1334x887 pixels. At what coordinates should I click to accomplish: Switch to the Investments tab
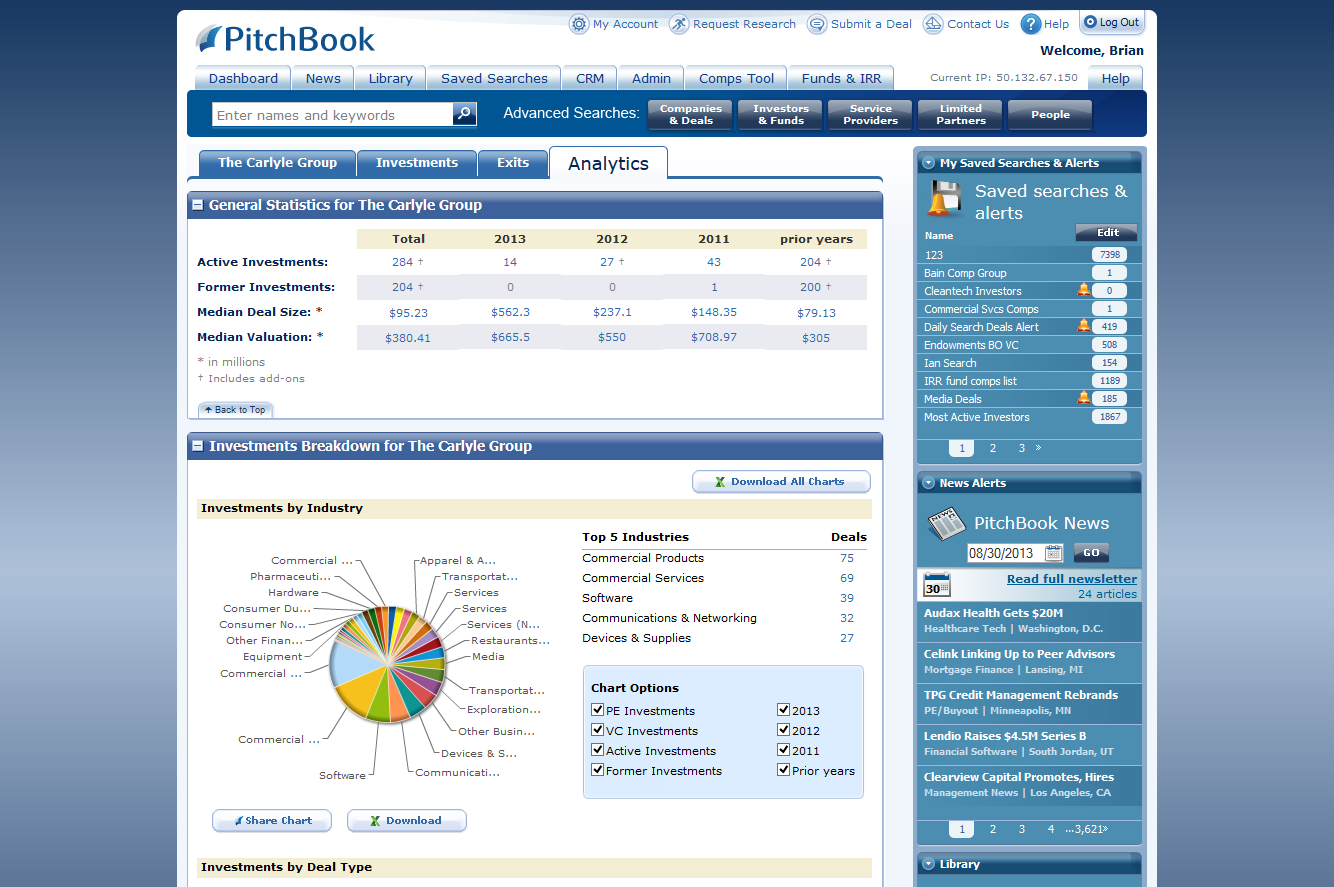pyautogui.click(x=417, y=163)
